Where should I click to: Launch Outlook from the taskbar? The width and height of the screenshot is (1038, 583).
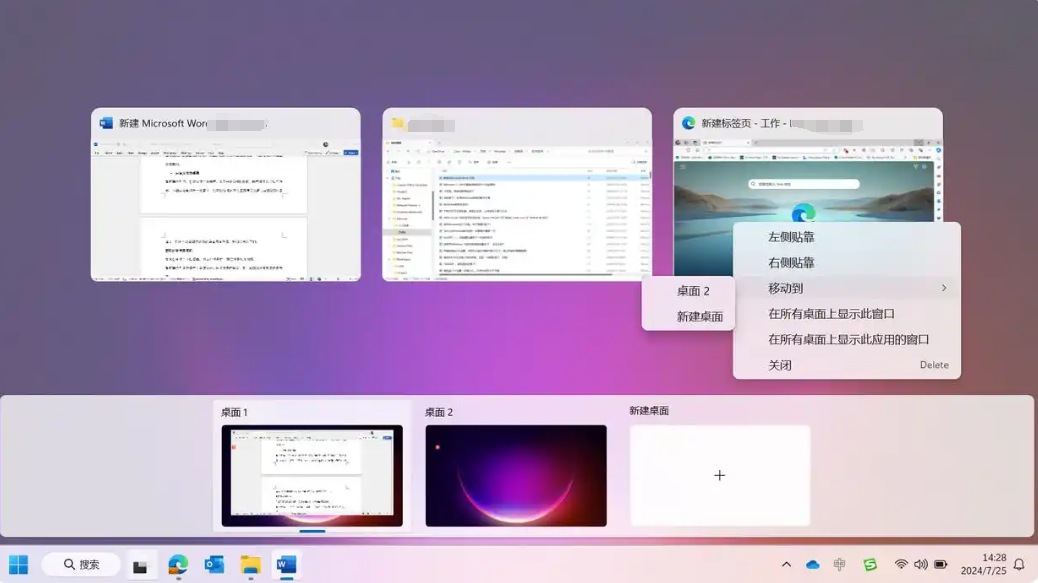pos(214,565)
